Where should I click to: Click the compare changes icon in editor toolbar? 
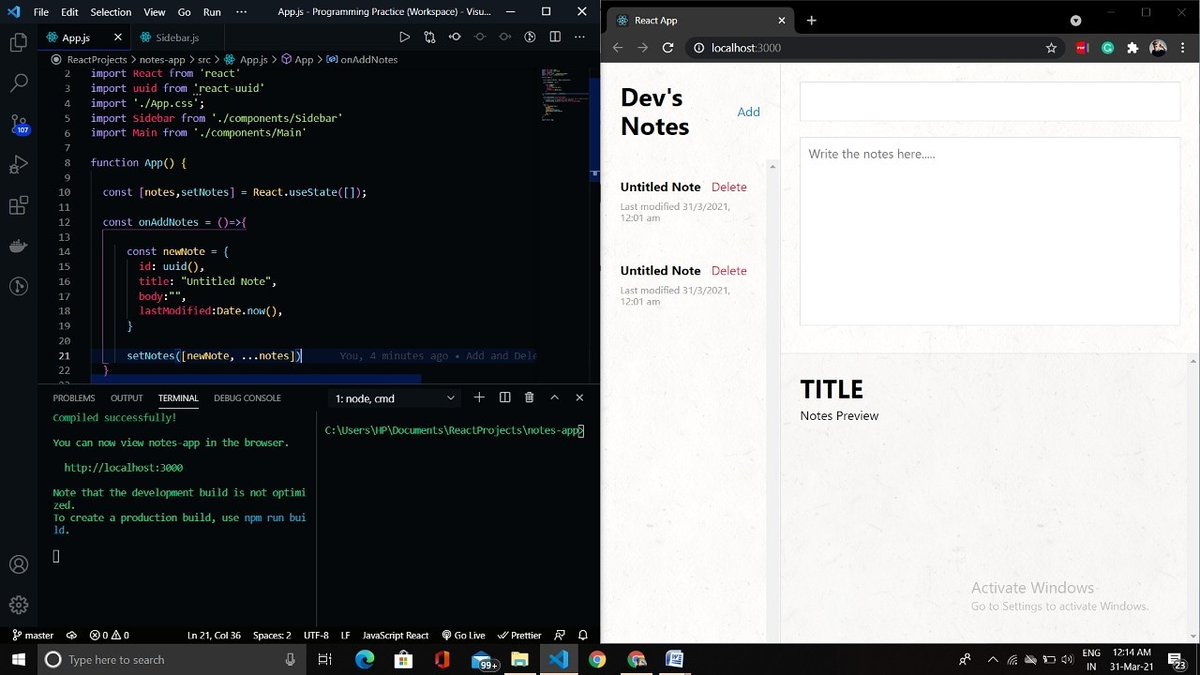click(x=430, y=37)
